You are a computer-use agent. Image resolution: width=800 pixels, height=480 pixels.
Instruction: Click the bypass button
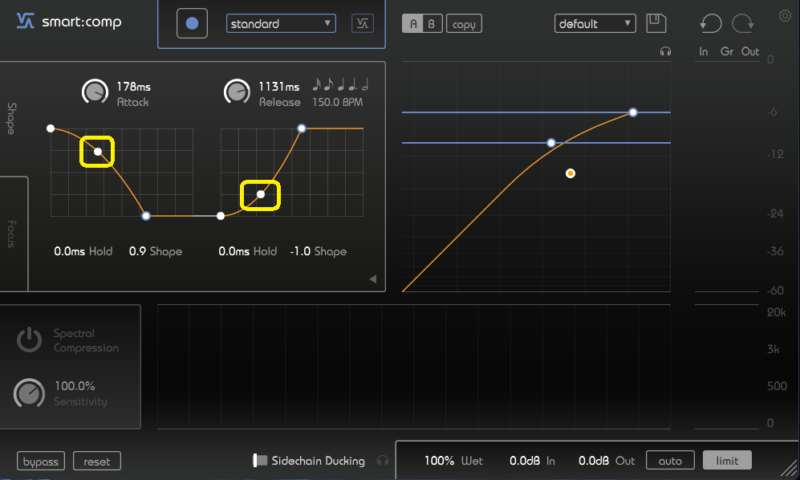point(41,462)
